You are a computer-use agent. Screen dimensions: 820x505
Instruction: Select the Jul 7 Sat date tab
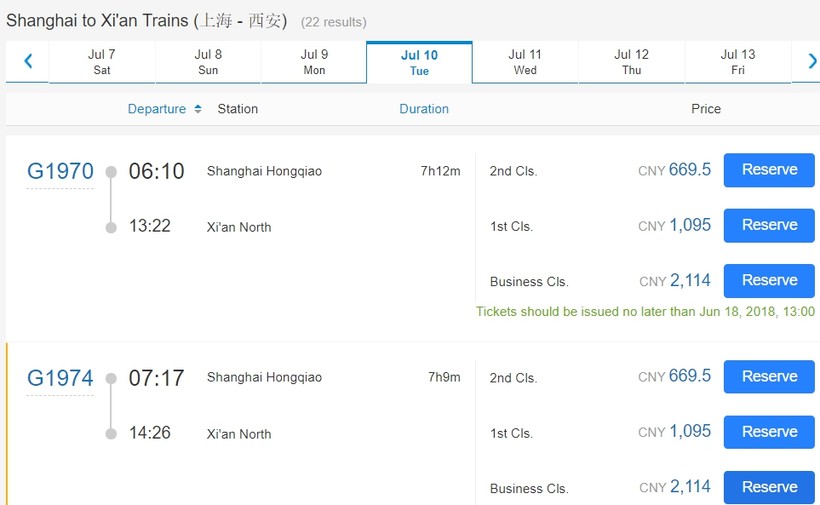tap(102, 62)
